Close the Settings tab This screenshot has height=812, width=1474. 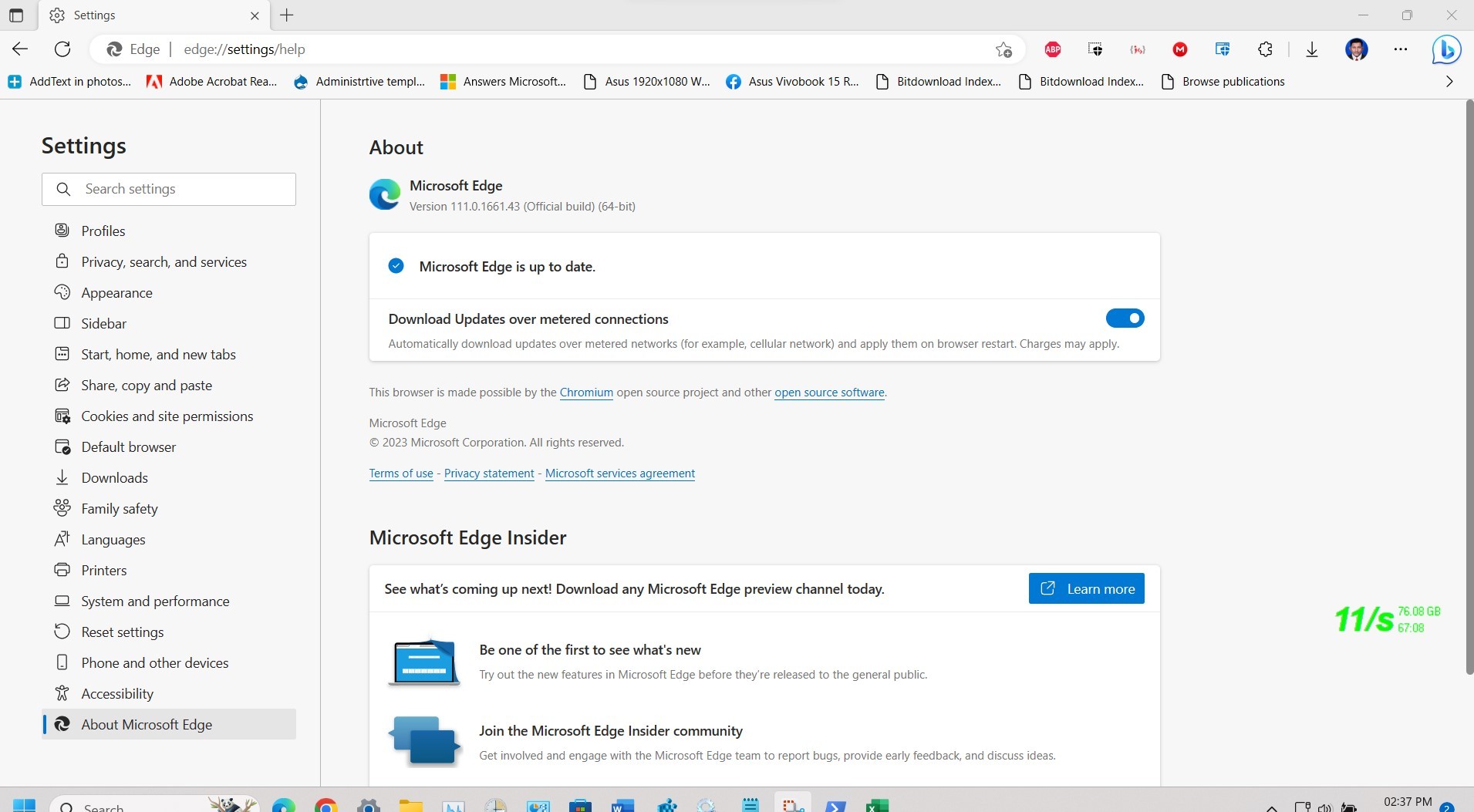(x=255, y=15)
